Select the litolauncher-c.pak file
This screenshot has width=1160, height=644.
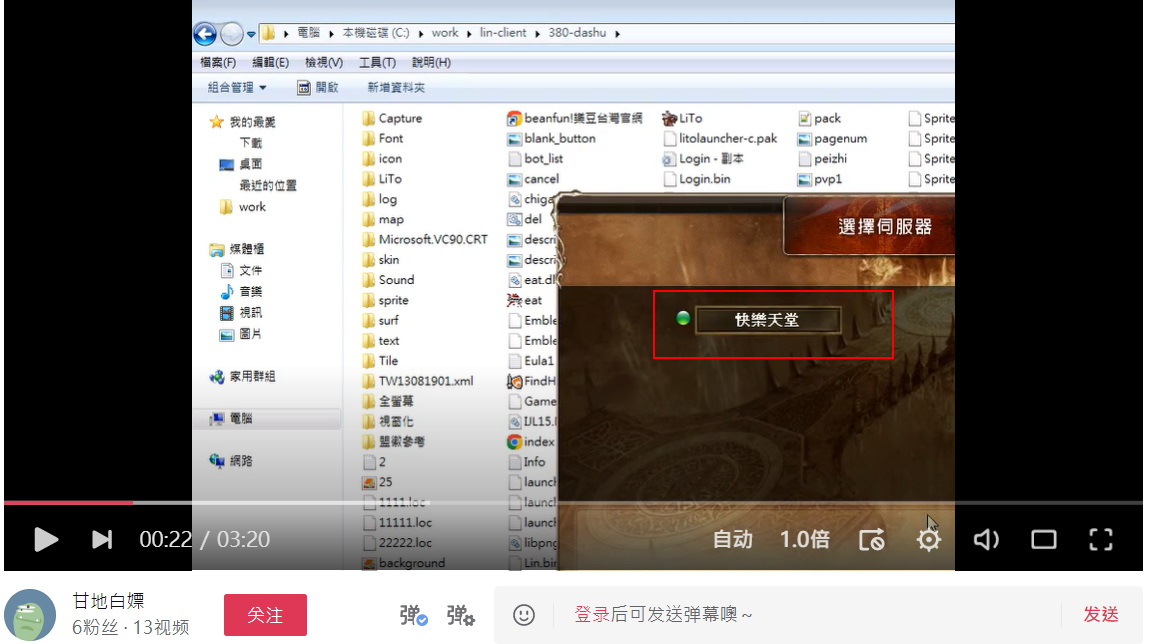click(721, 138)
